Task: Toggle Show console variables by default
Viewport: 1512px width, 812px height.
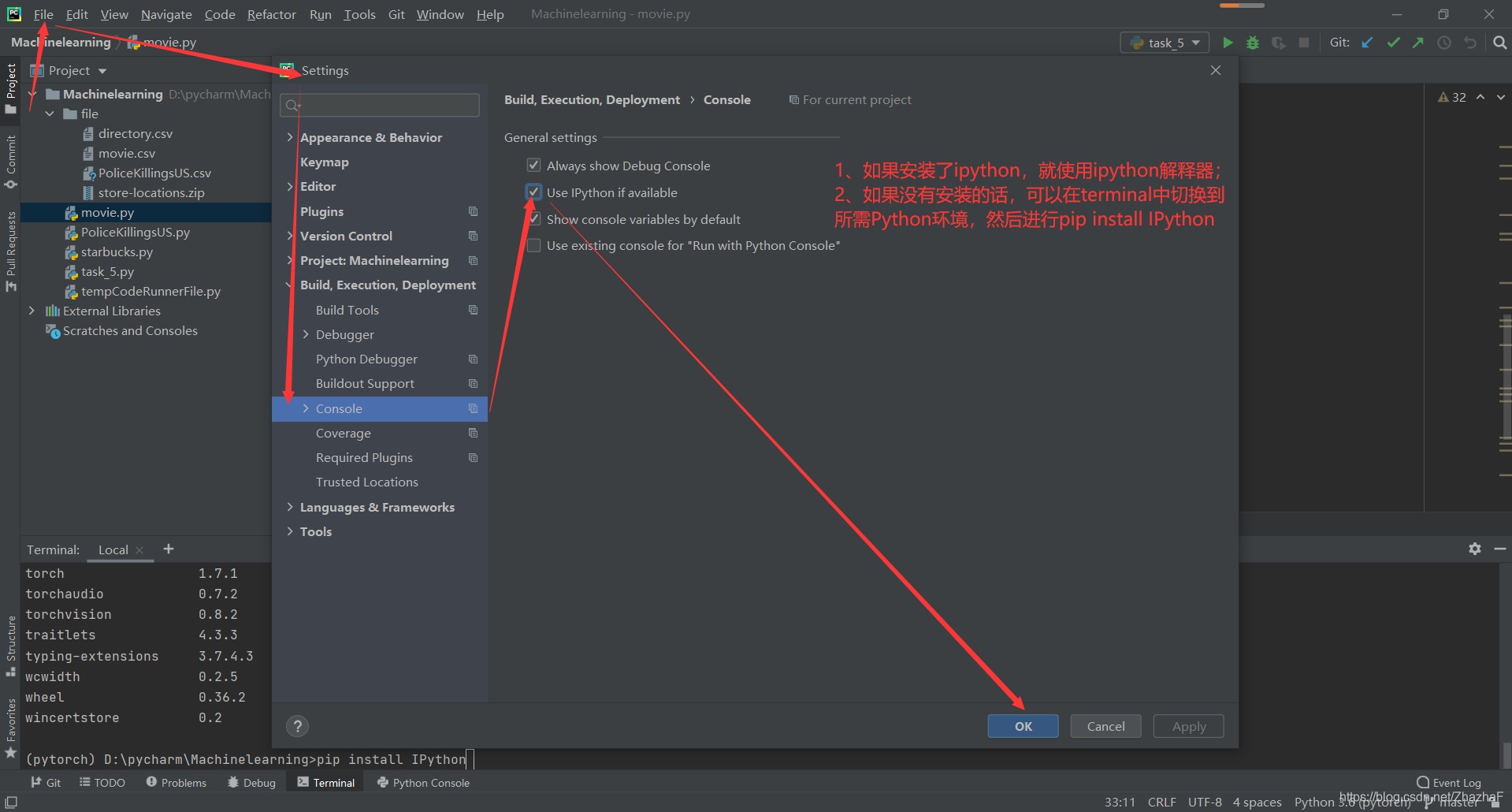Action: tap(533, 219)
